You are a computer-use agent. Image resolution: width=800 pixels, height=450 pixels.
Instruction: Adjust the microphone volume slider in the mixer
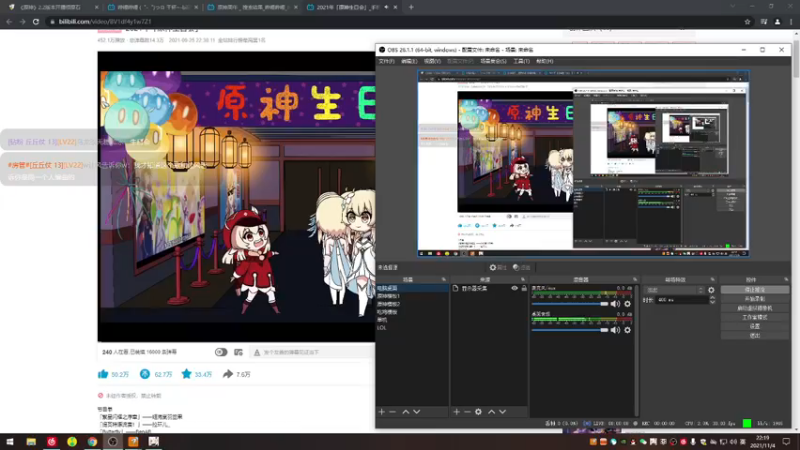(x=570, y=304)
